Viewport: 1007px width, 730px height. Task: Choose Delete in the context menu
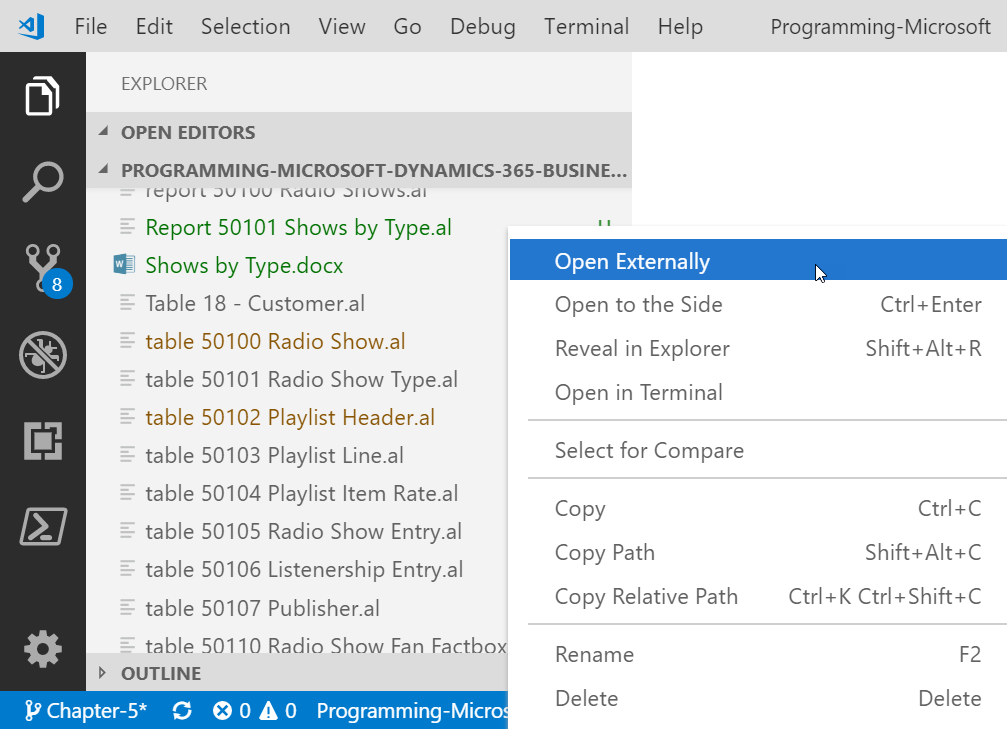[x=758, y=698]
